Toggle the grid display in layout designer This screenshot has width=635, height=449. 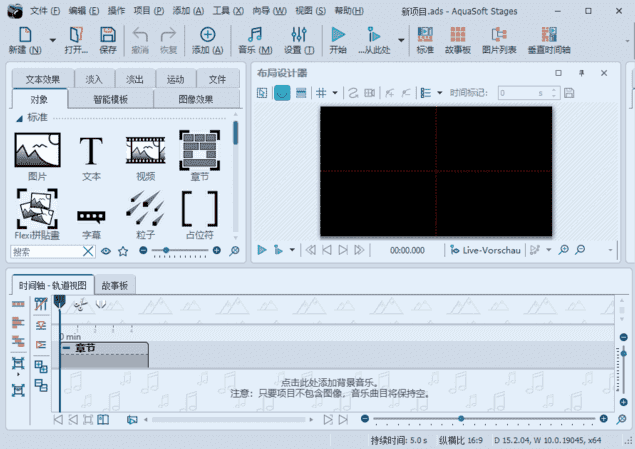pyautogui.click(x=321, y=93)
